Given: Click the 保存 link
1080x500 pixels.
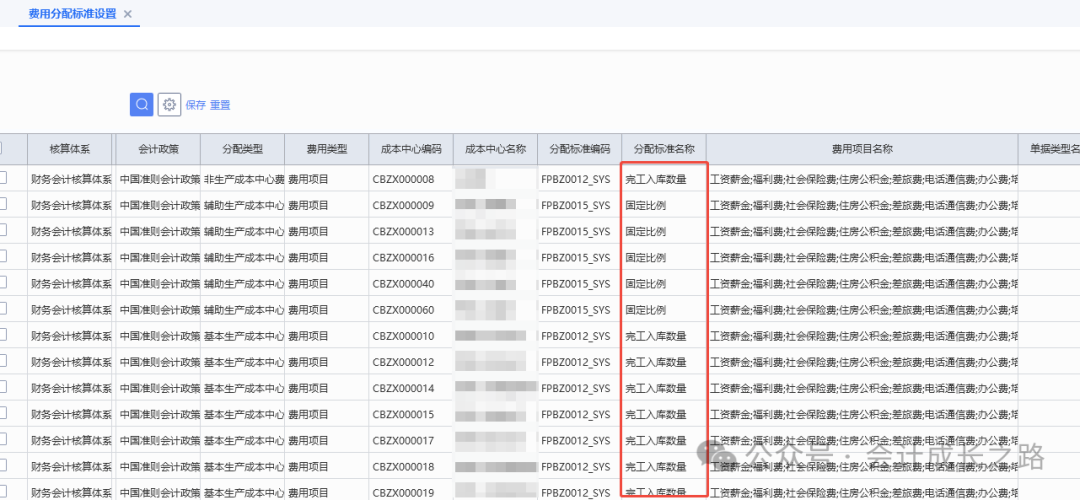Looking at the screenshot, I should click(x=195, y=105).
